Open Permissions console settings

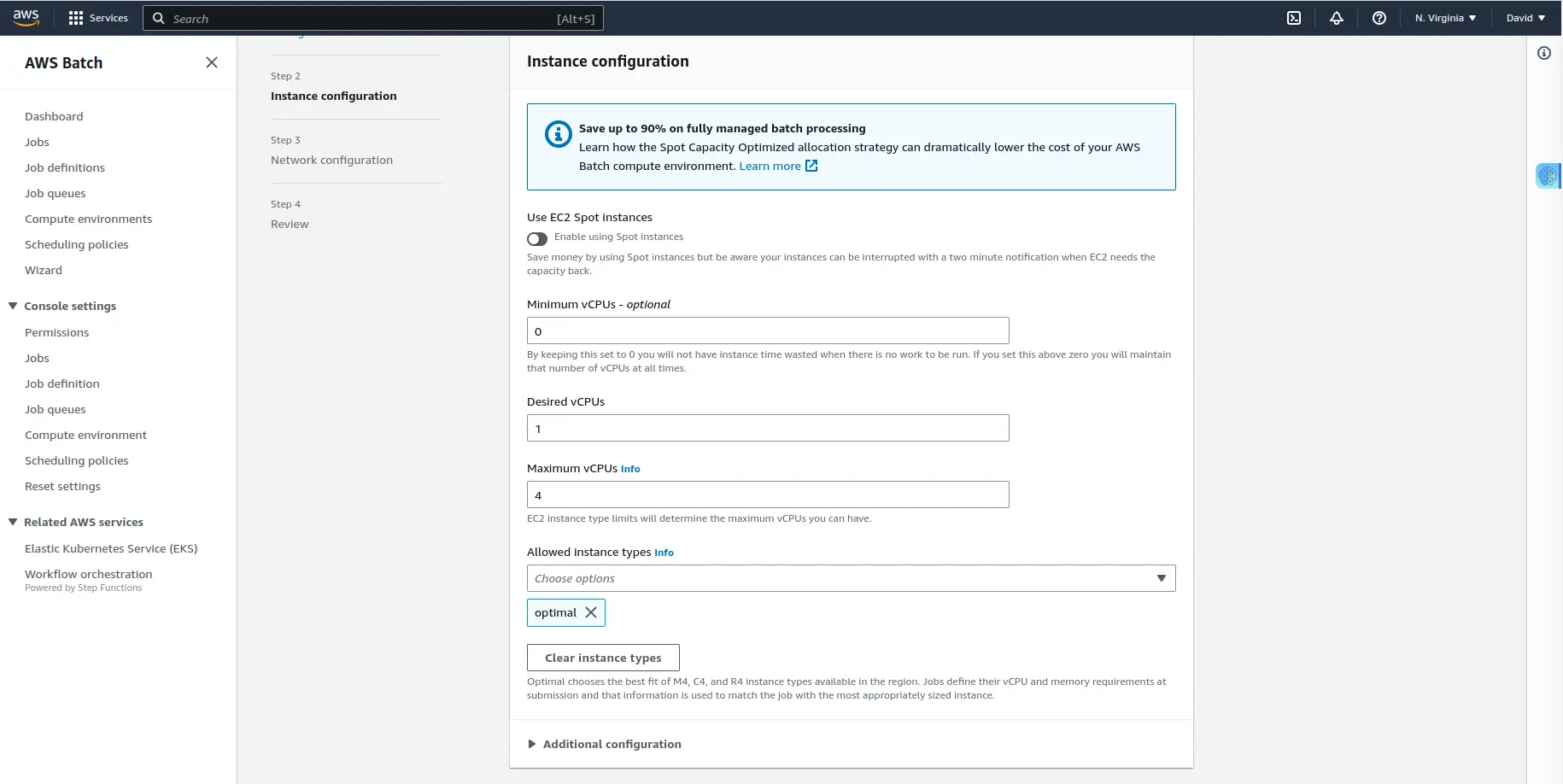point(57,332)
